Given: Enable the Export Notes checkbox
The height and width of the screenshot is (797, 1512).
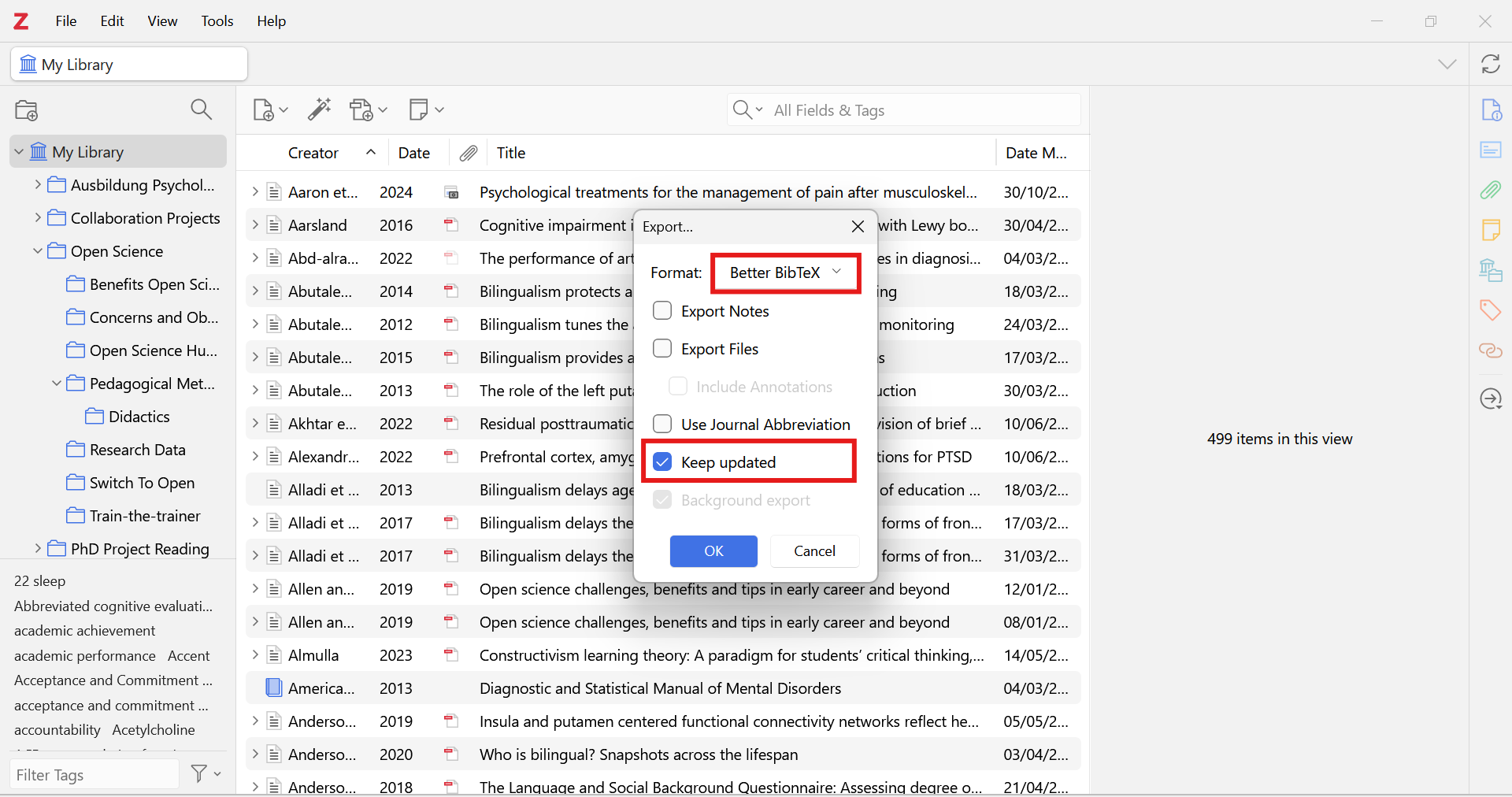Looking at the screenshot, I should point(662,310).
